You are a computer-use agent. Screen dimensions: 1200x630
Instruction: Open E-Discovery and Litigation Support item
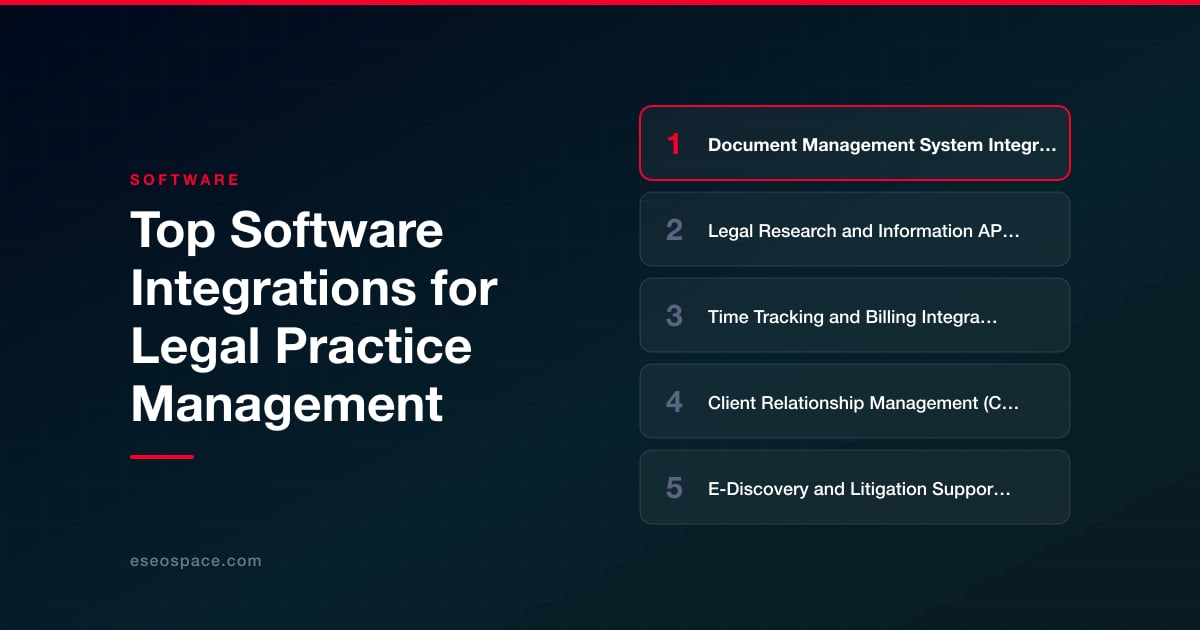[x=855, y=487]
